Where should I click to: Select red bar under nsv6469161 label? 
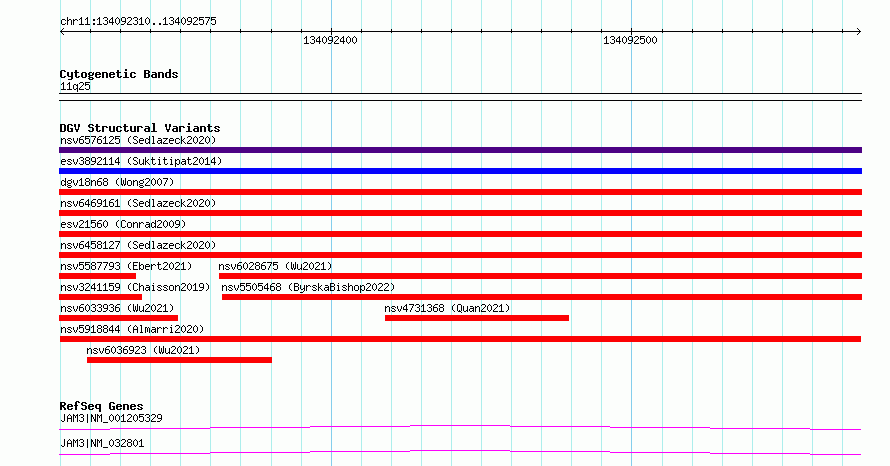[x=460, y=213]
